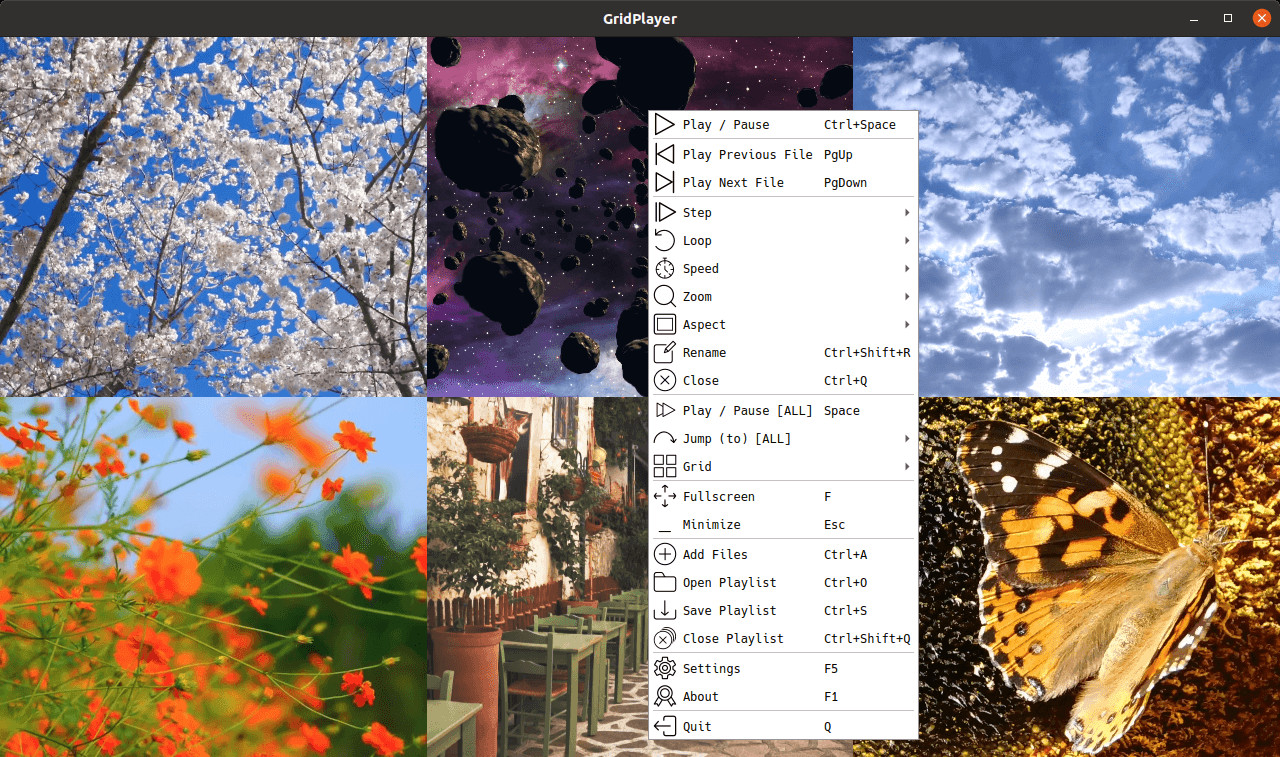Click the Play / Pause [ALL] double-triangle icon
The height and width of the screenshot is (757, 1280).
(665, 410)
